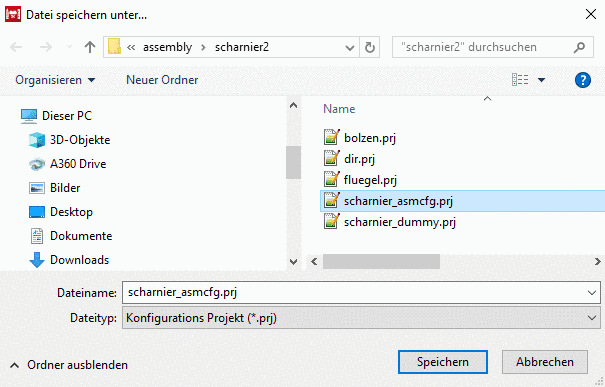The height and width of the screenshot is (387, 605).
Task: Click the bolzen.prj file icon
Action: 332,137
